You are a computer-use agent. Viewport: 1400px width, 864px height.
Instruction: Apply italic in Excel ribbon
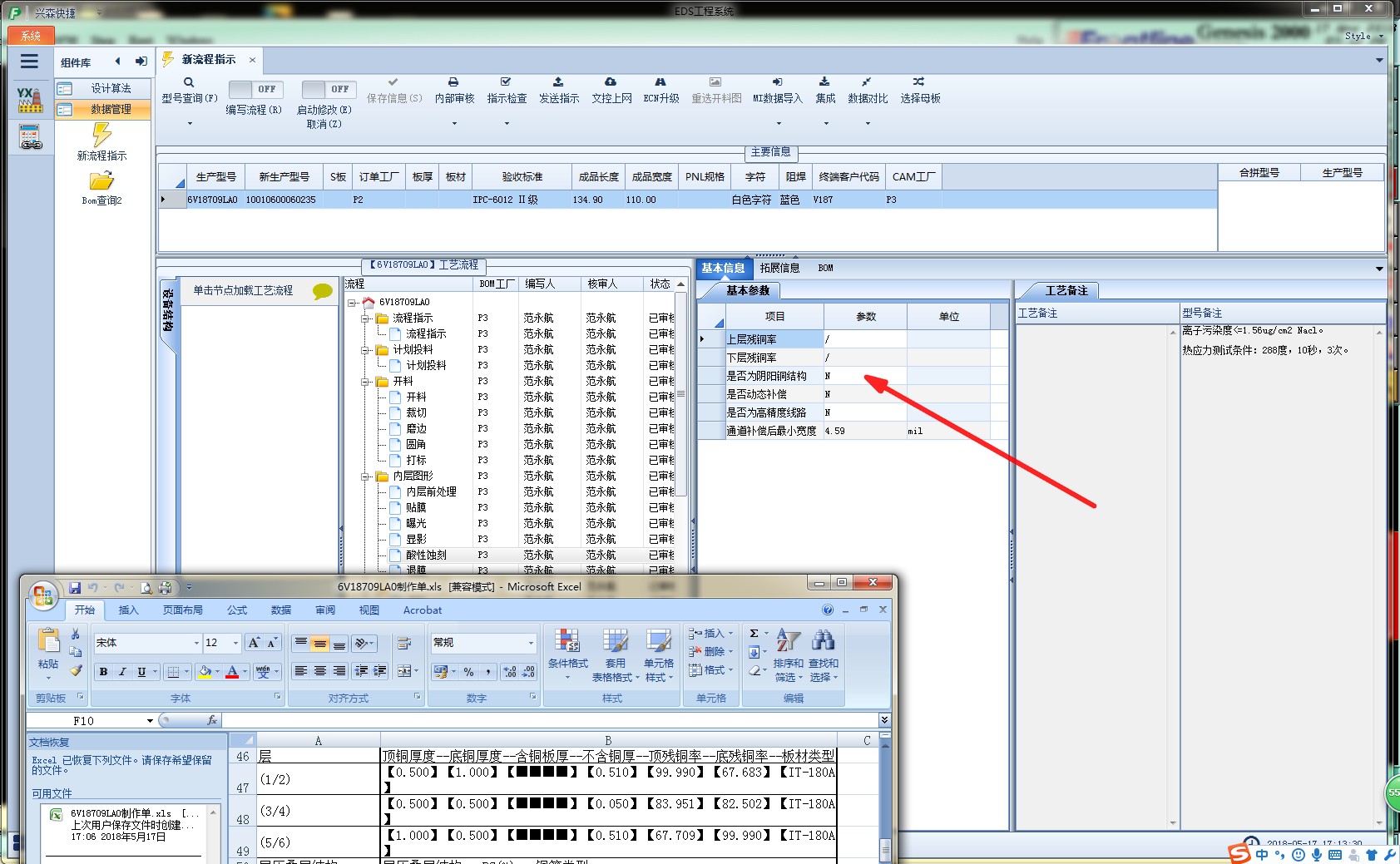[122, 672]
